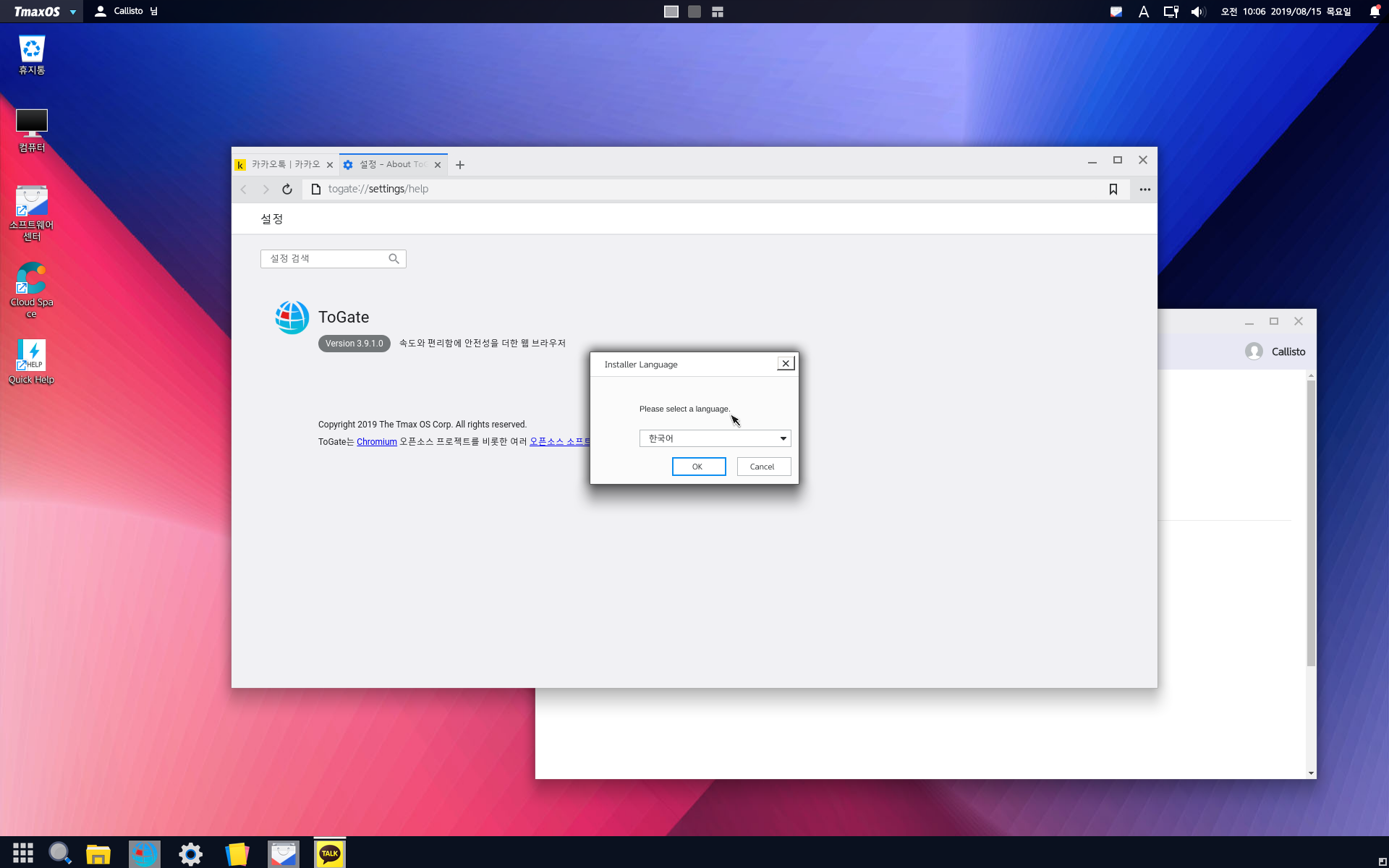Viewport: 1389px width, 868px height.
Task: Click the flag tray icon in top bar
Action: (1116, 12)
